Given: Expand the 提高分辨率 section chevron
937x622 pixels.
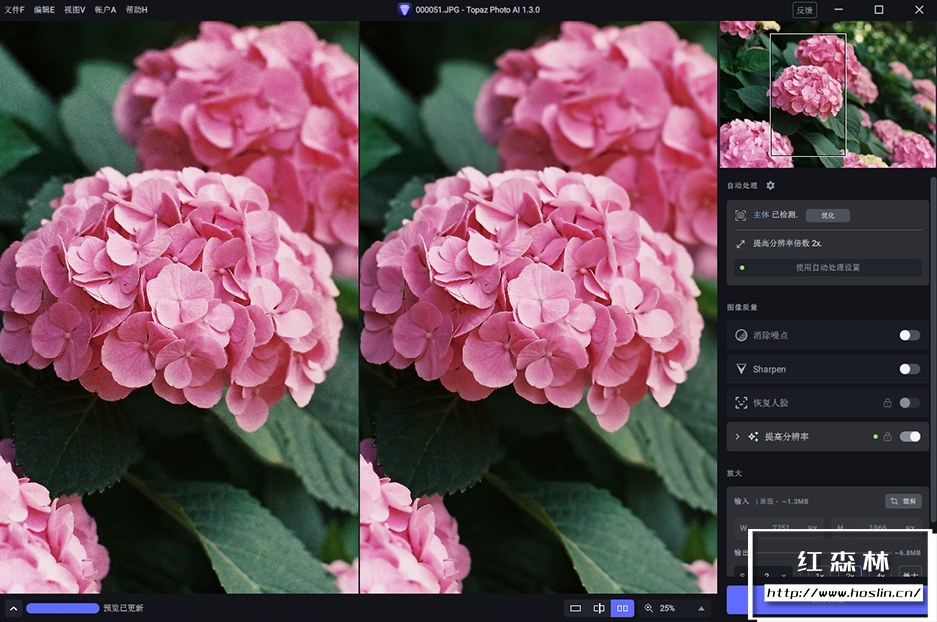Looking at the screenshot, I should point(738,437).
